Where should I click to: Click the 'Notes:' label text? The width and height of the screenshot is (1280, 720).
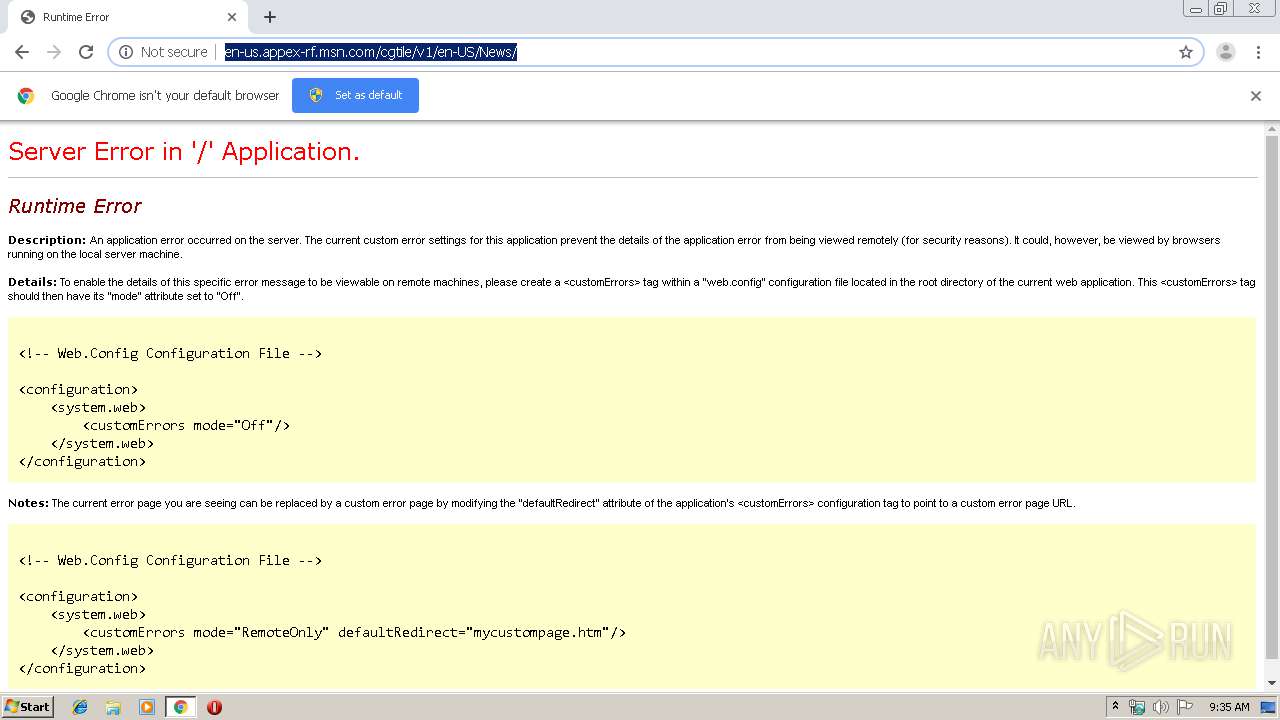click(x=28, y=503)
